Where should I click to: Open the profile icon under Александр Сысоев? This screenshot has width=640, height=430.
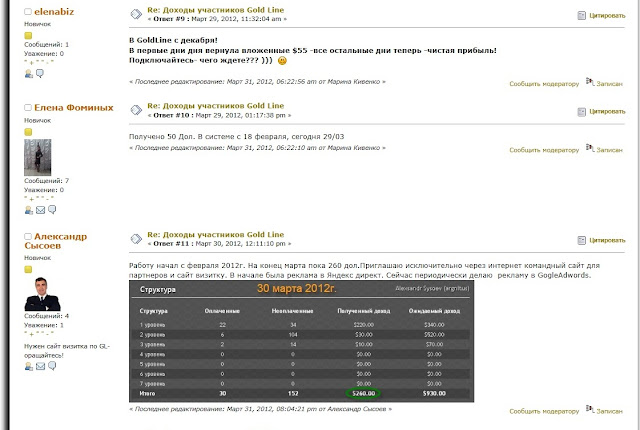point(29,366)
